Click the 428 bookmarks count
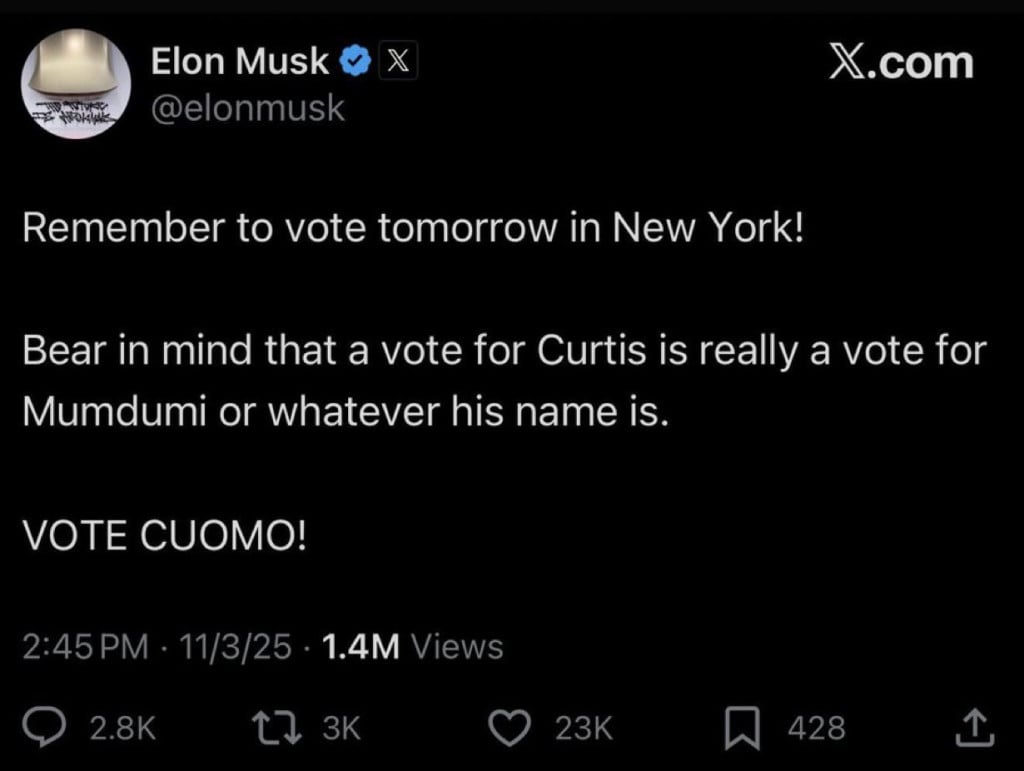 [x=816, y=728]
